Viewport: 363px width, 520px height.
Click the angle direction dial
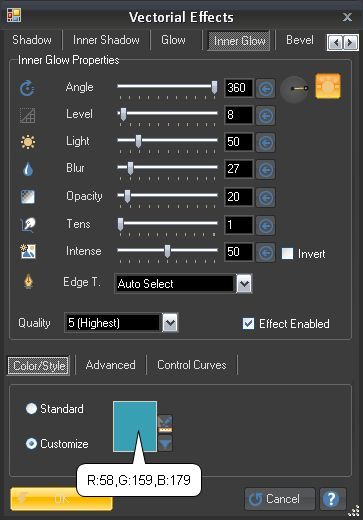295,89
